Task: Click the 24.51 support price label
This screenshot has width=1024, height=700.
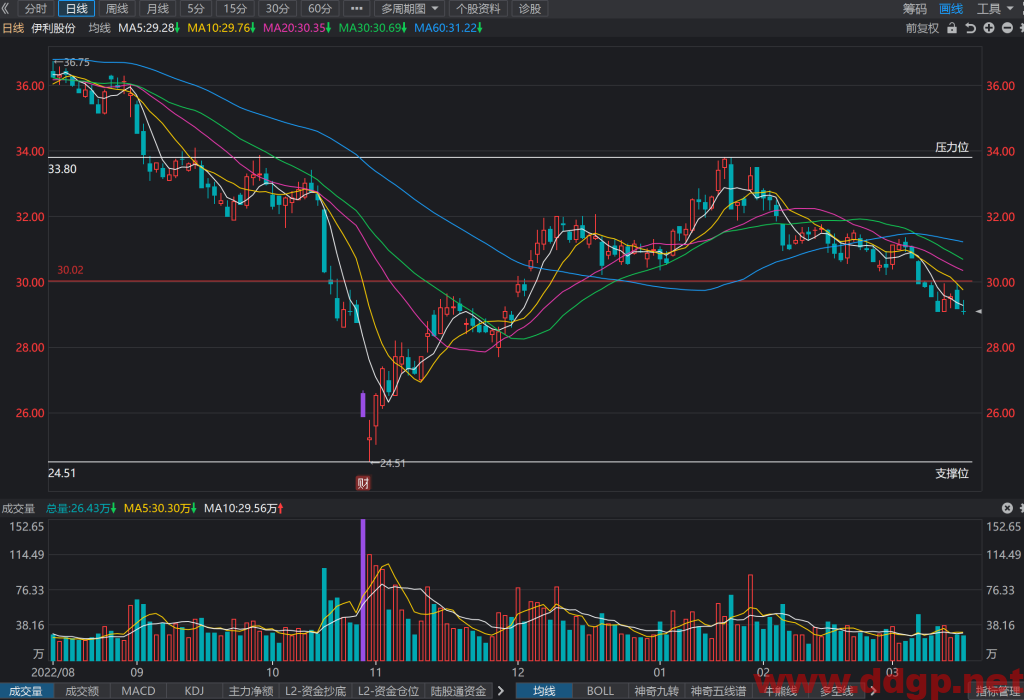Action: tap(62, 473)
